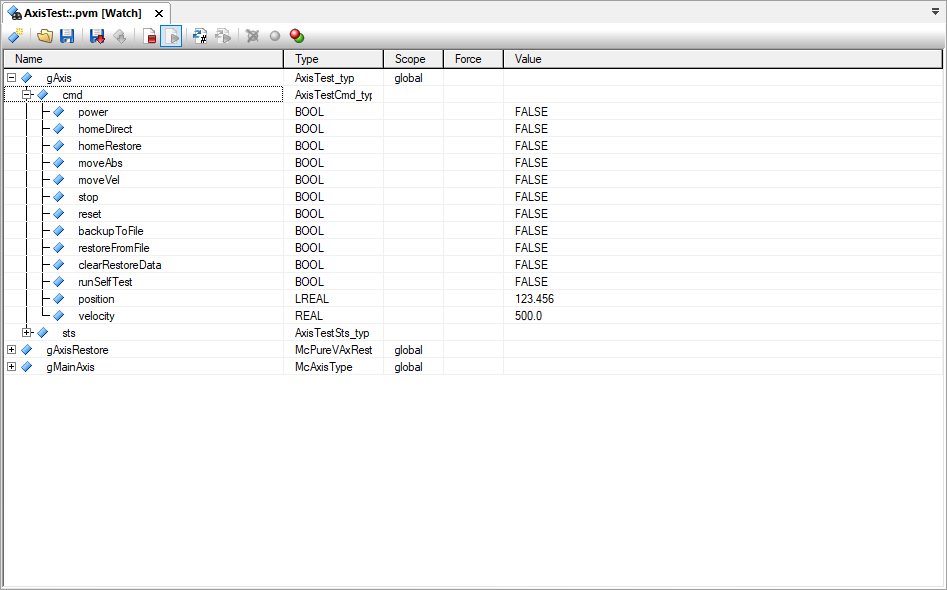Click the Value column header
This screenshot has width=947, height=590.
point(723,59)
